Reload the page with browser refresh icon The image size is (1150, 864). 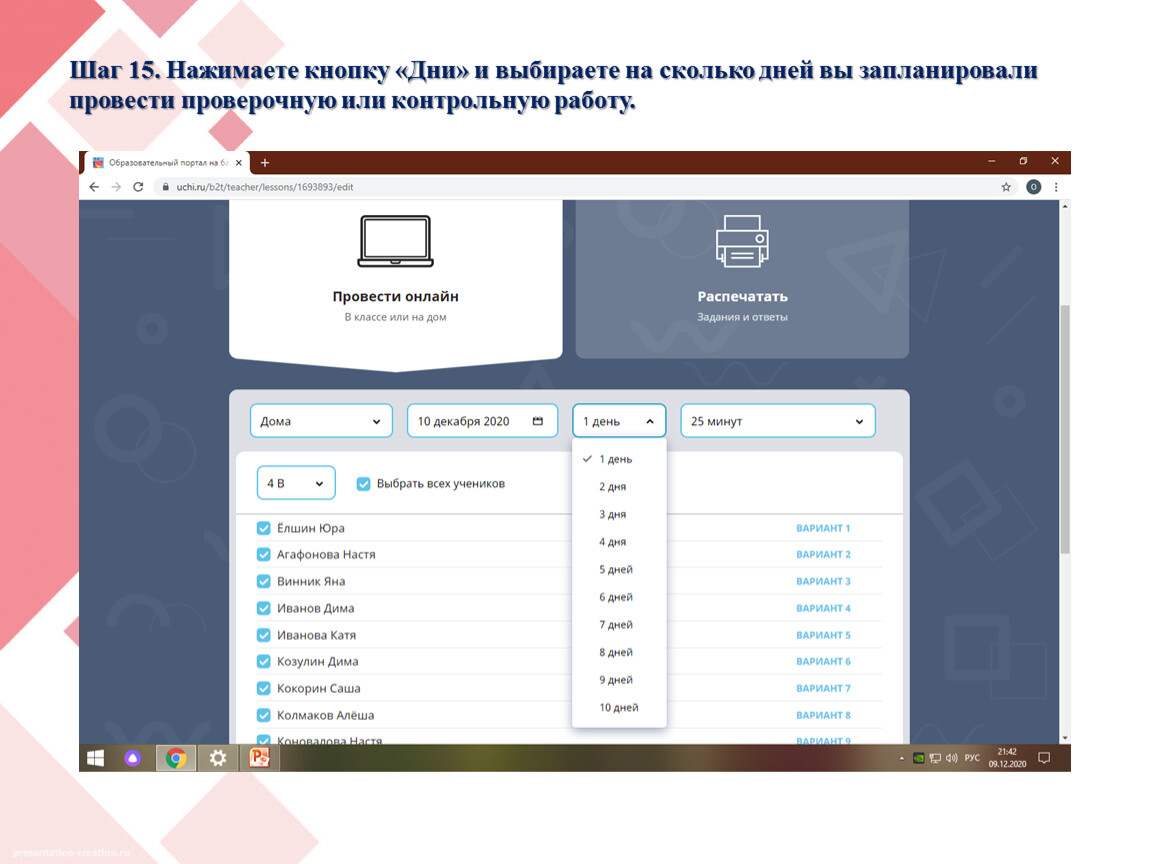(139, 187)
